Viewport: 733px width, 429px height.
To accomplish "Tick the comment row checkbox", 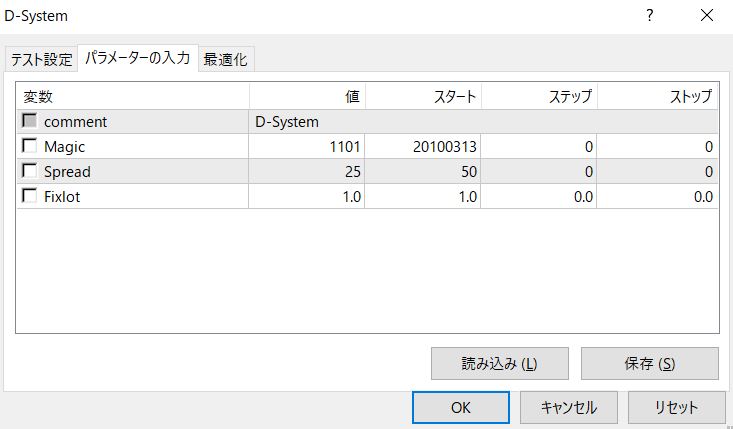I will [x=29, y=122].
